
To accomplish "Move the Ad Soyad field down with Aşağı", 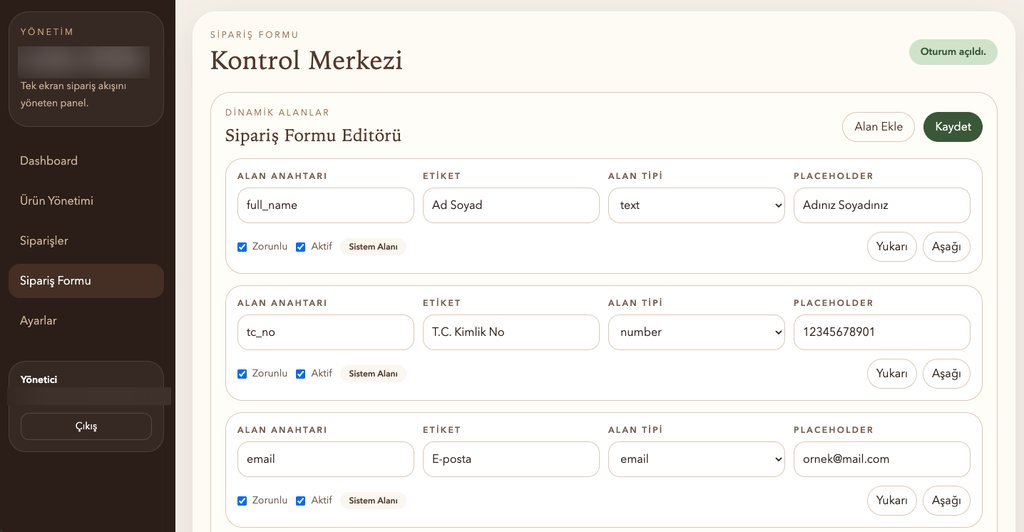I will (x=945, y=247).
